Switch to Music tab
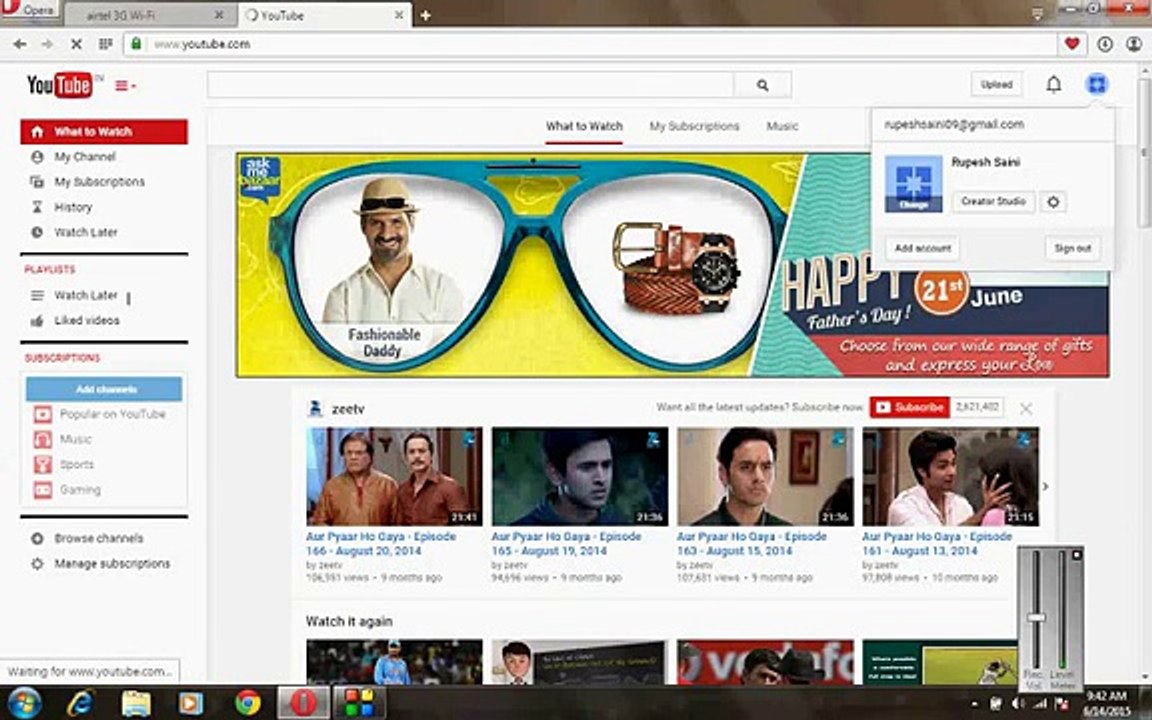This screenshot has height=720, width=1152. [x=782, y=126]
